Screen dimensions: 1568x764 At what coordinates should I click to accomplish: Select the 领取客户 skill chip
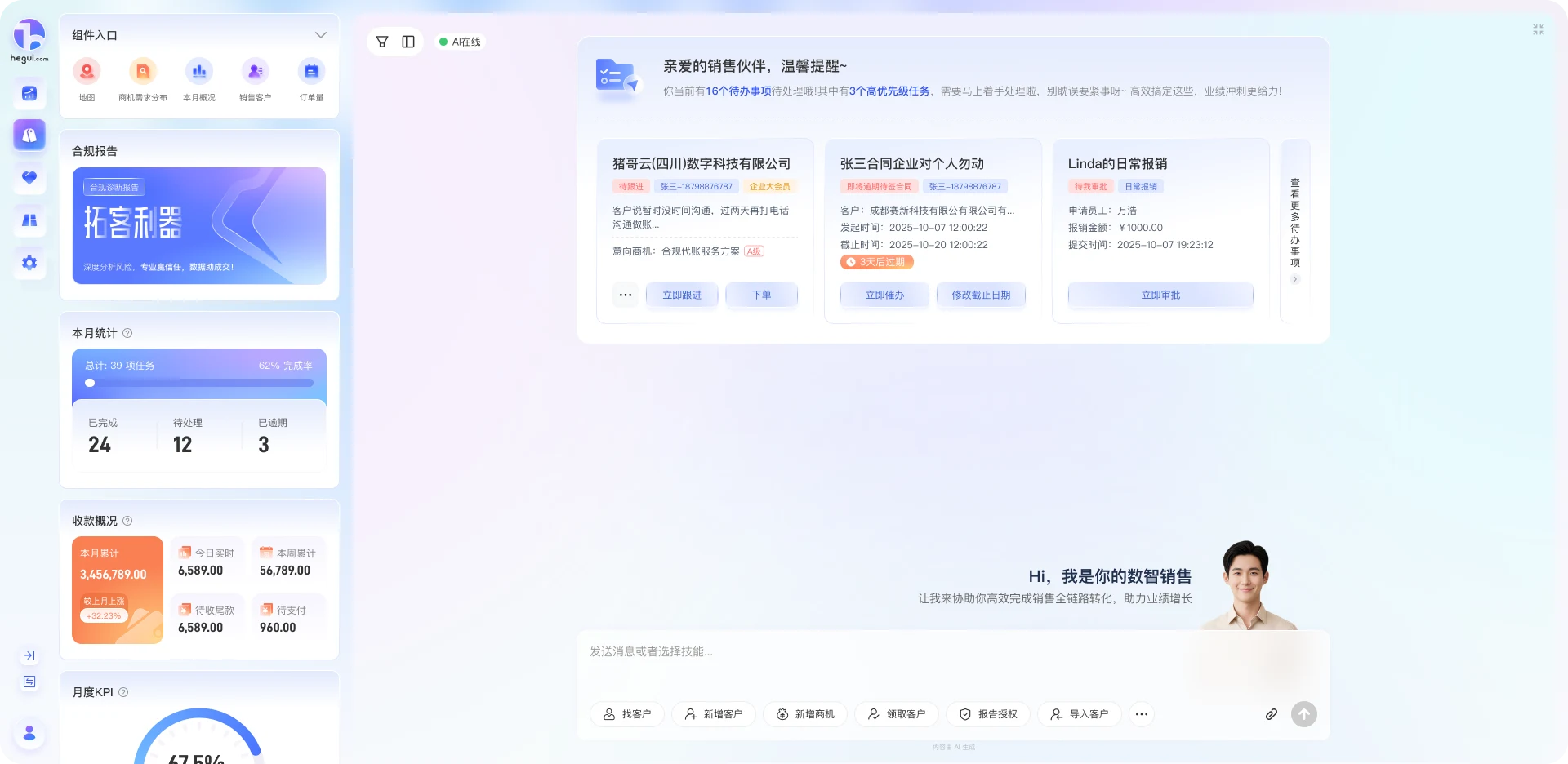click(897, 714)
